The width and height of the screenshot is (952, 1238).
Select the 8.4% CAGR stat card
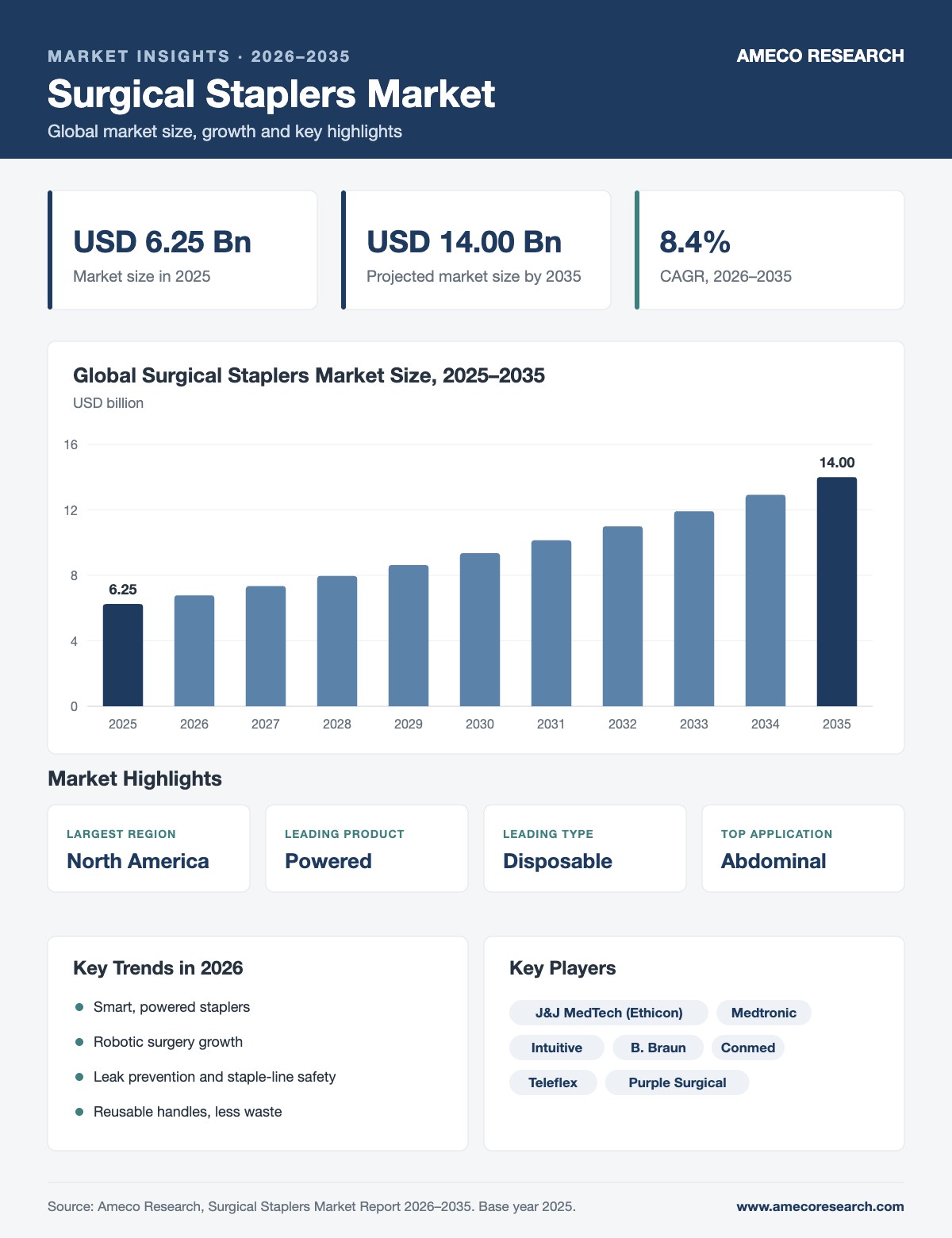point(770,250)
